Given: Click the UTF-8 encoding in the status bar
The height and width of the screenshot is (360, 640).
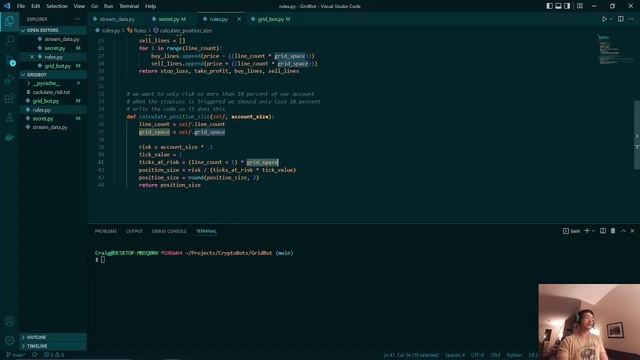Looking at the screenshot, I should tap(477, 355).
